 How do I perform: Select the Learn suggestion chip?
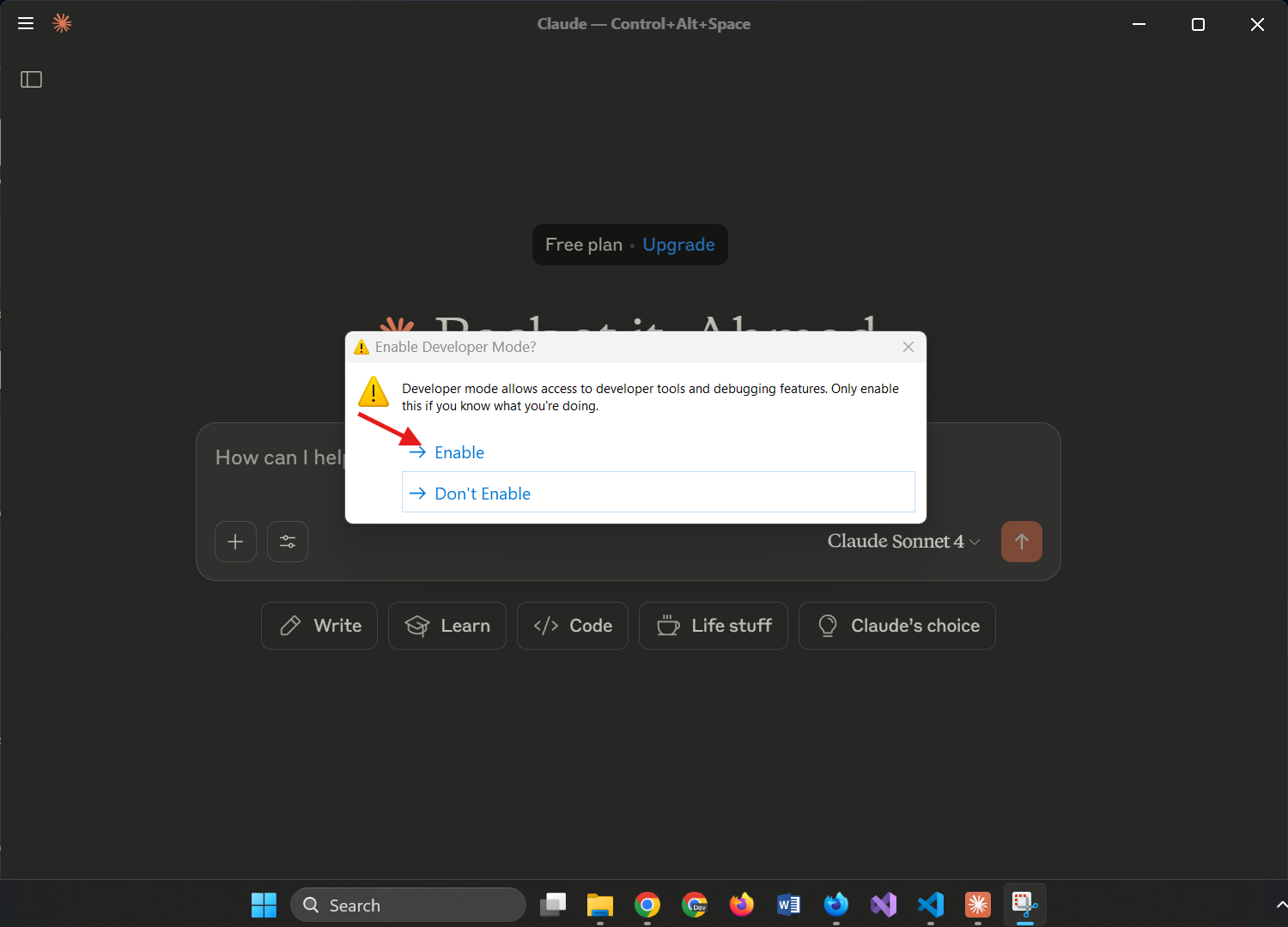pyautogui.click(x=447, y=626)
